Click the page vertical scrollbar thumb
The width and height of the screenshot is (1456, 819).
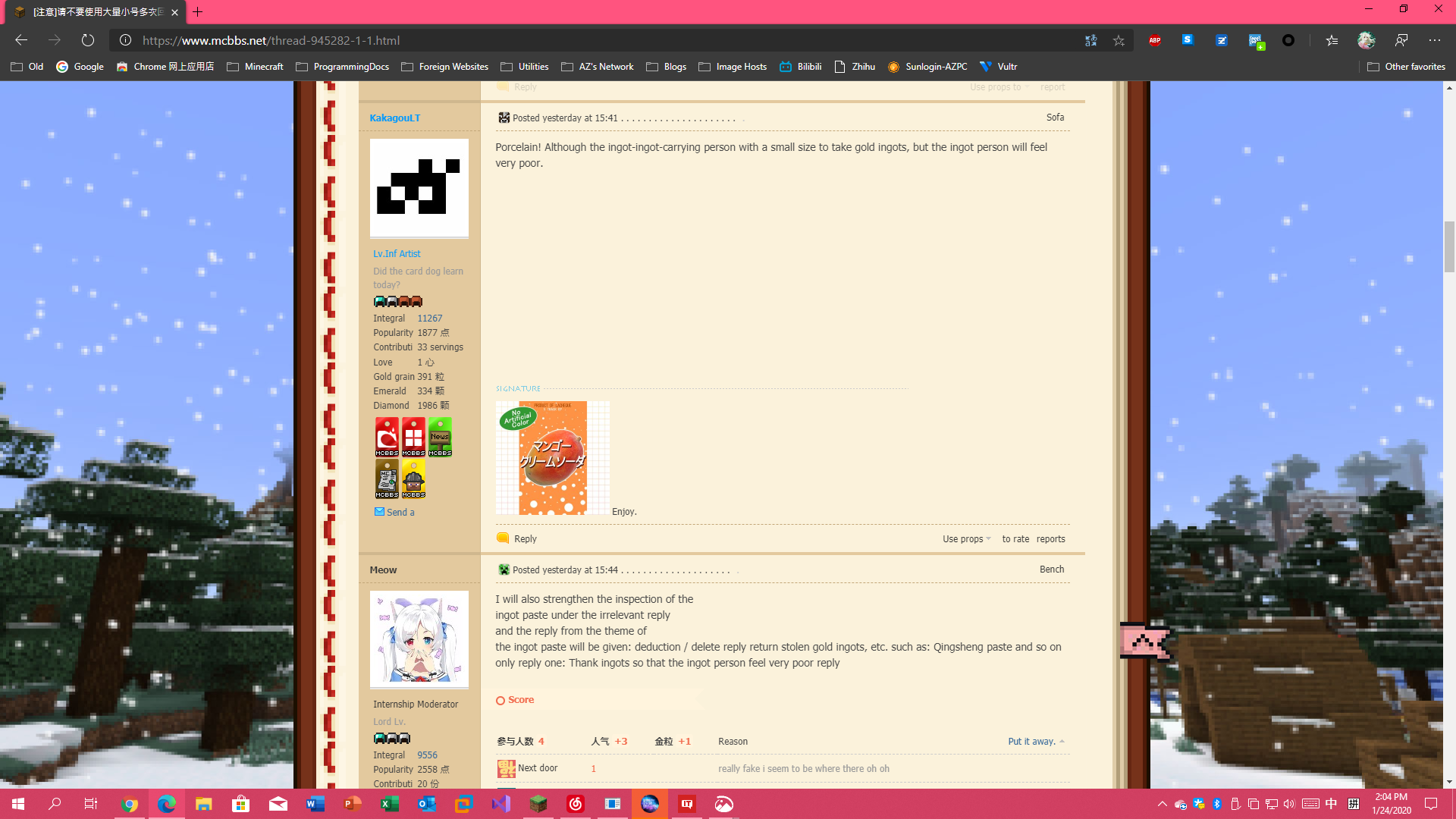1449,246
